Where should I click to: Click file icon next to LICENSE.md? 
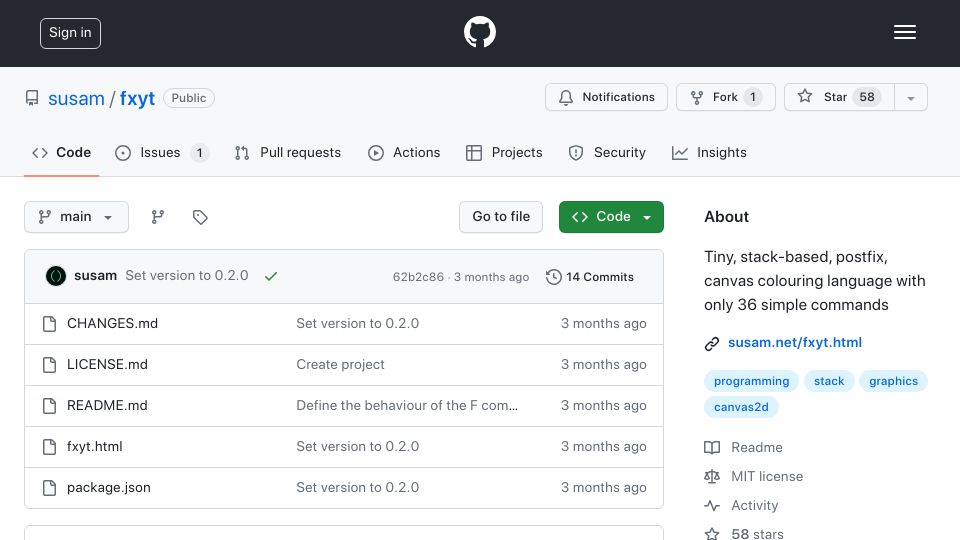50,365
